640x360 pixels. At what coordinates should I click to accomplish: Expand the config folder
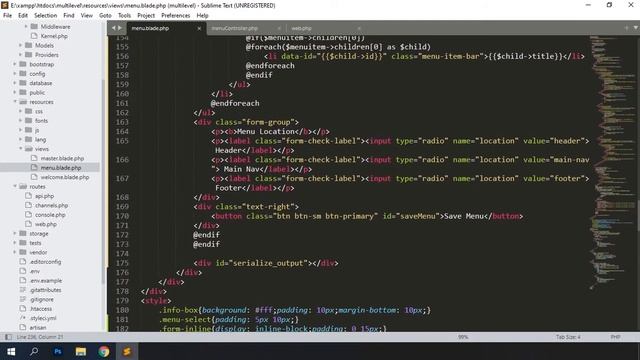click(15, 73)
